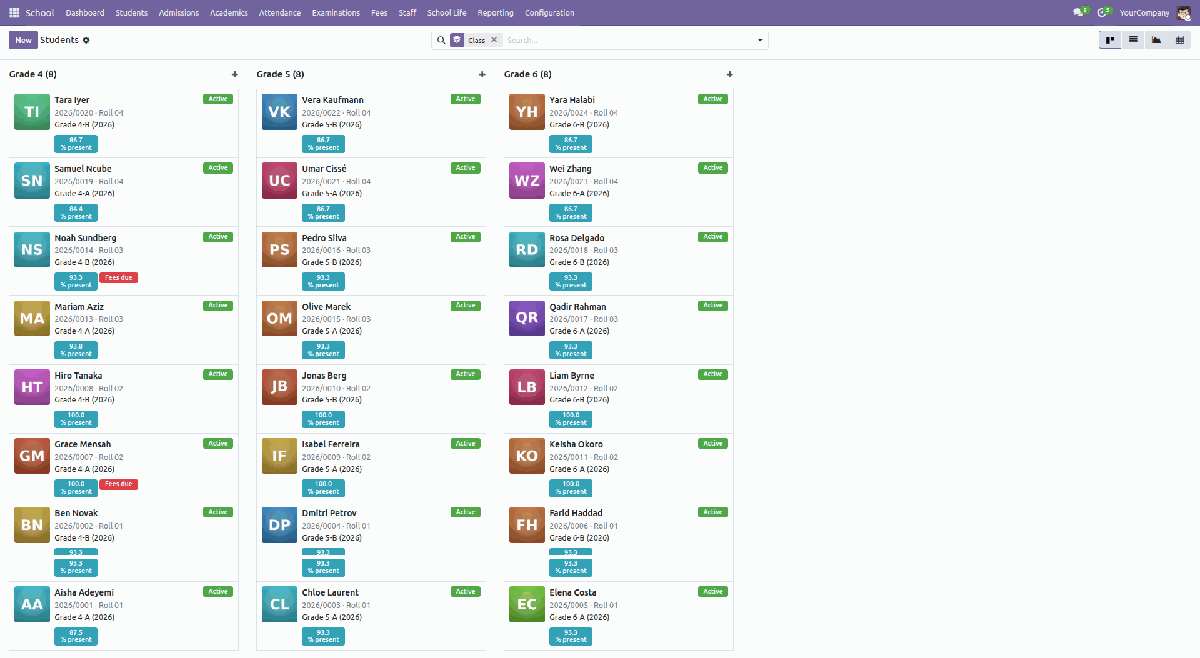This screenshot has width=1200, height=658.
Task: Open the conversations chat icon
Action: [x=1081, y=13]
